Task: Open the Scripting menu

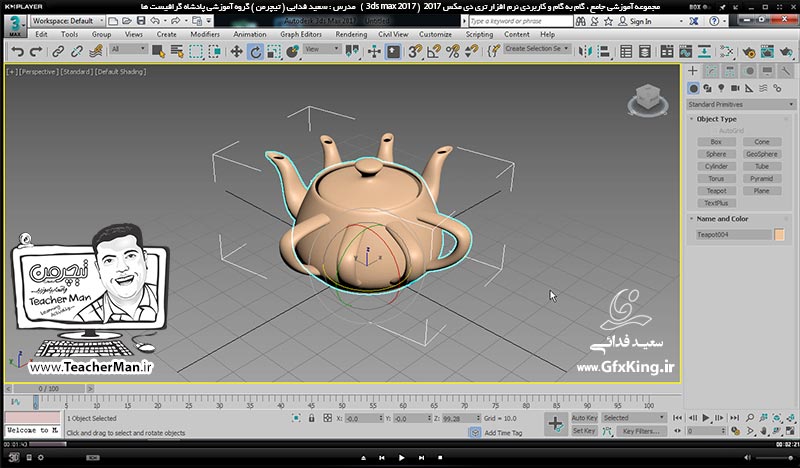Action: pyautogui.click(x=479, y=34)
